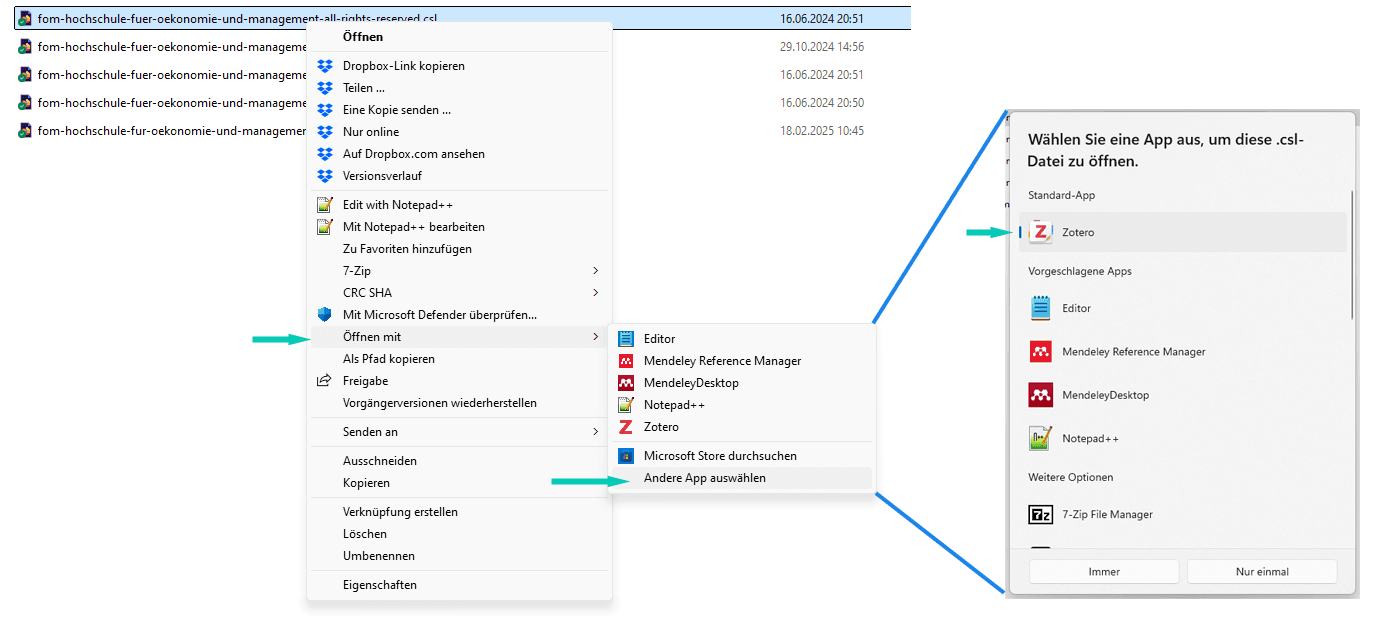
Task: Expand the 7-Zip submenu arrow
Action: [596, 271]
